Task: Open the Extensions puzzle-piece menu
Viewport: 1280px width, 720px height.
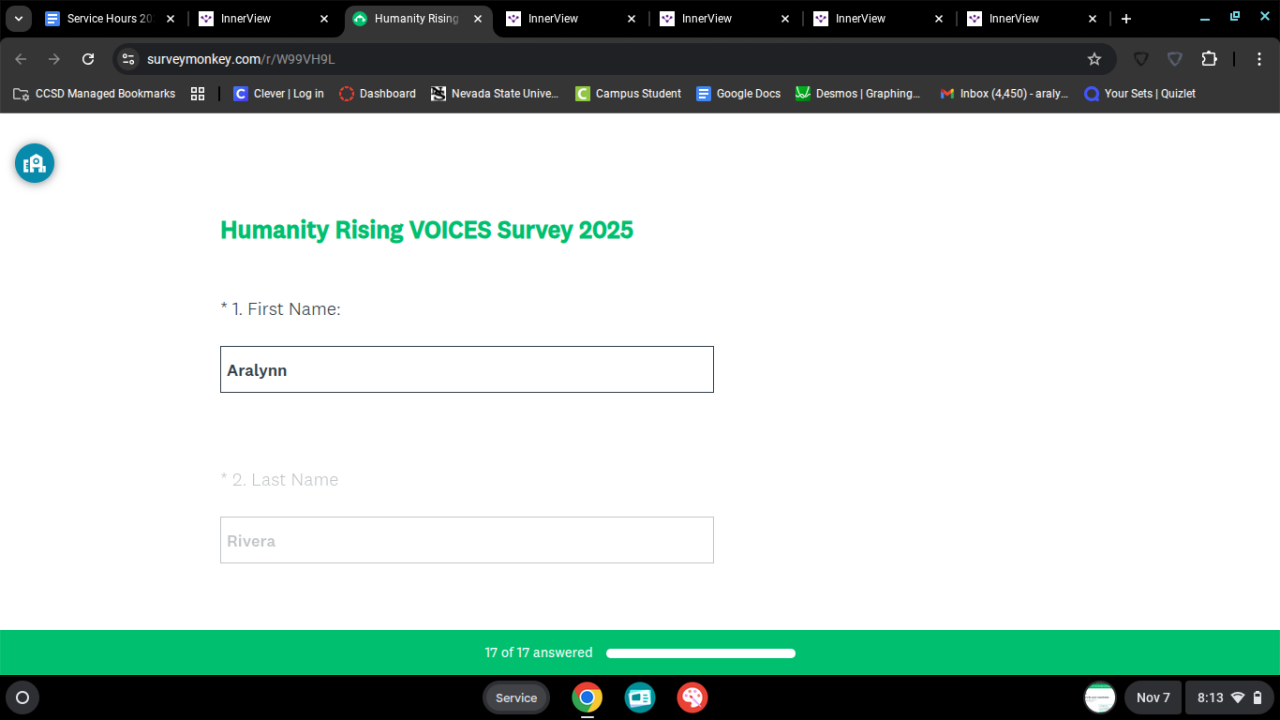Action: click(1209, 59)
